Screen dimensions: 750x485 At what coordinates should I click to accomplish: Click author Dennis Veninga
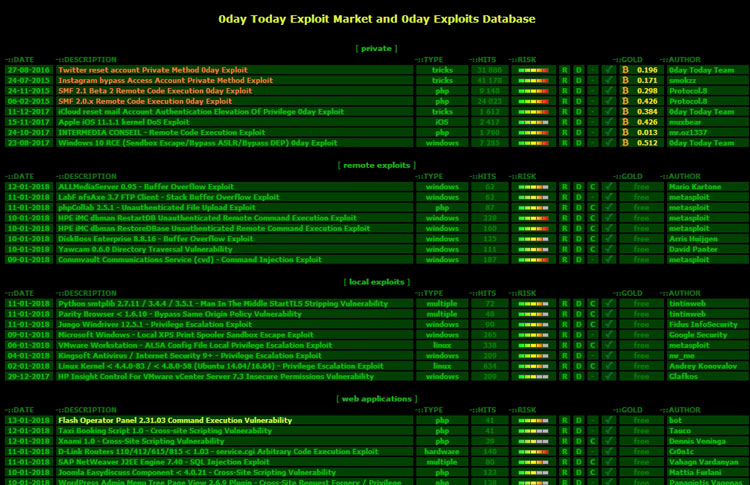[697, 441]
